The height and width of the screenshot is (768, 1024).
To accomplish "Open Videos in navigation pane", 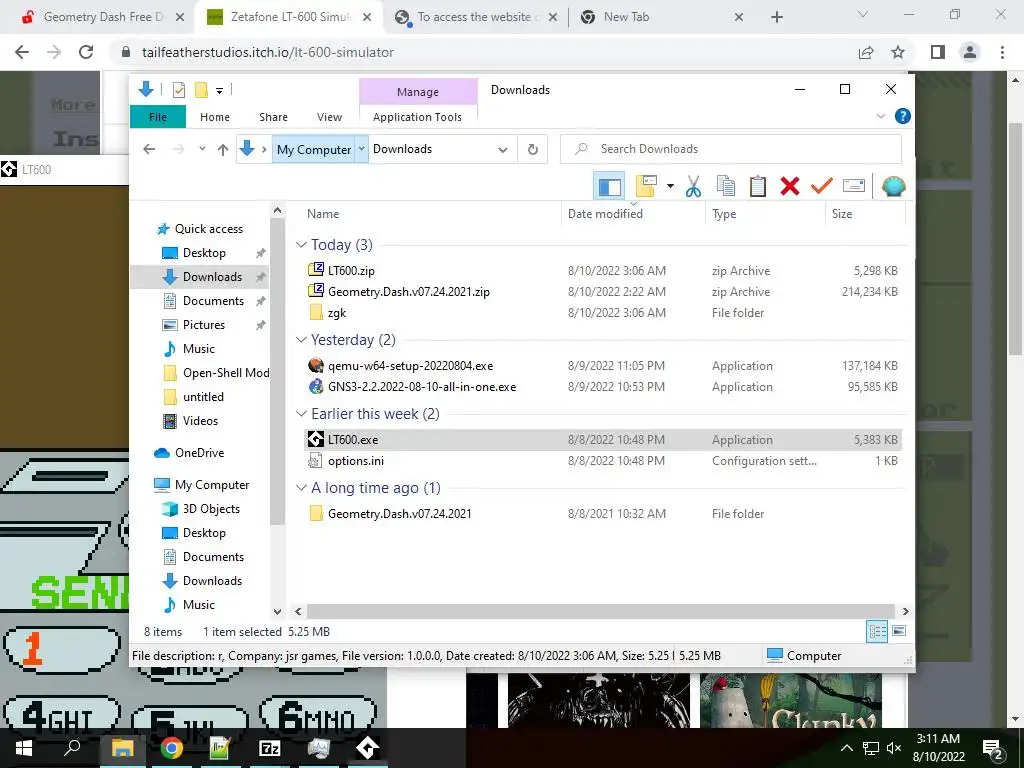I will pyautogui.click(x=200, y=421).
